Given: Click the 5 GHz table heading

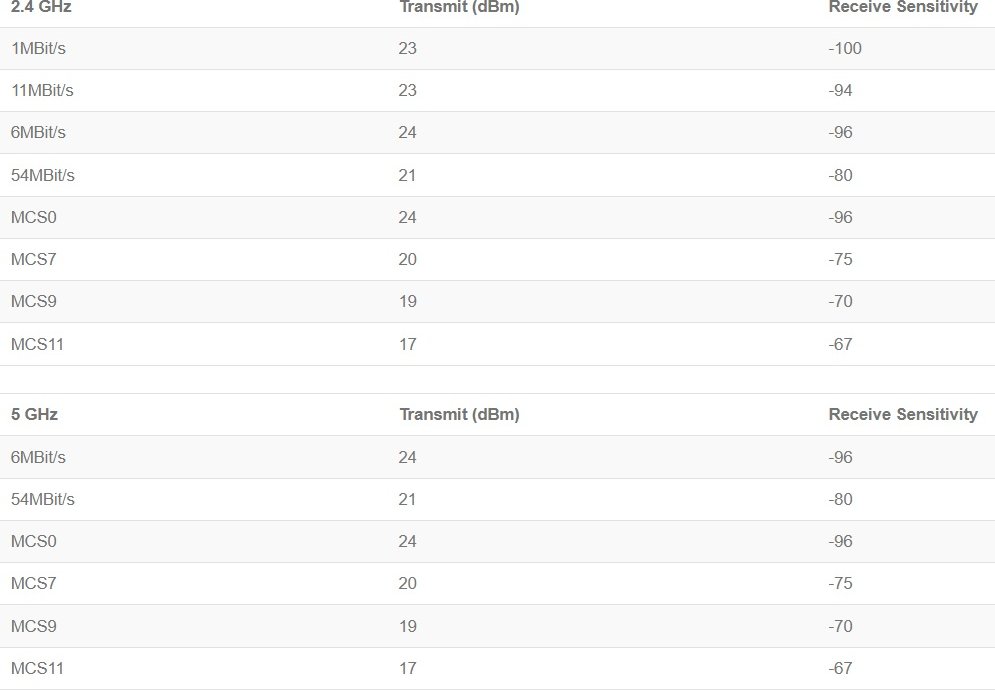Looking at the screenshot, I should (34, 414).
